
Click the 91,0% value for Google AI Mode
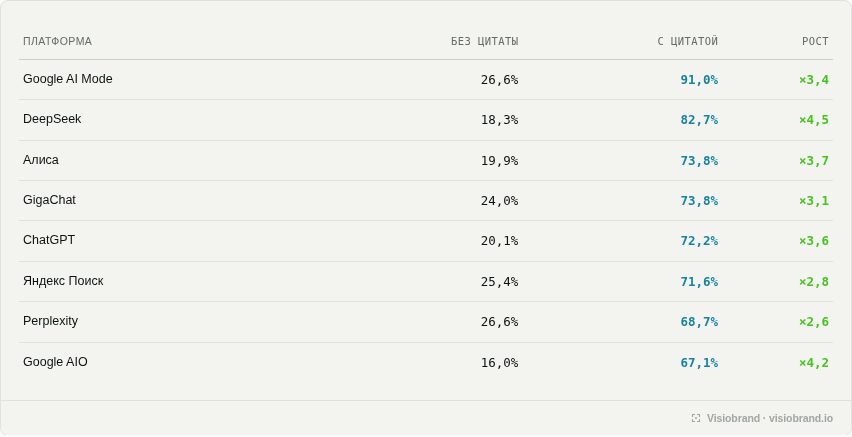[699, 80]
